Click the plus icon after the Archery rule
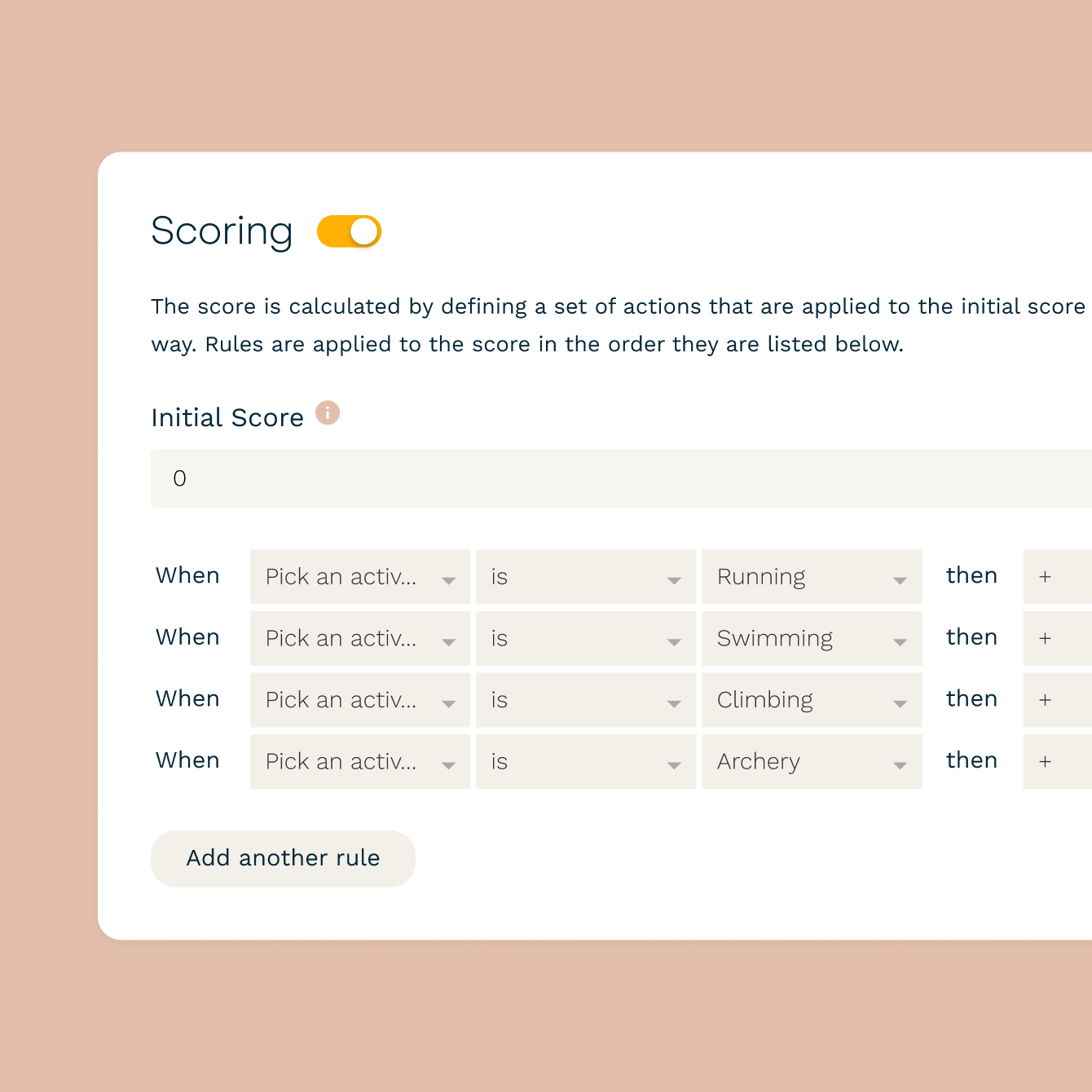 pos(1046,761)
